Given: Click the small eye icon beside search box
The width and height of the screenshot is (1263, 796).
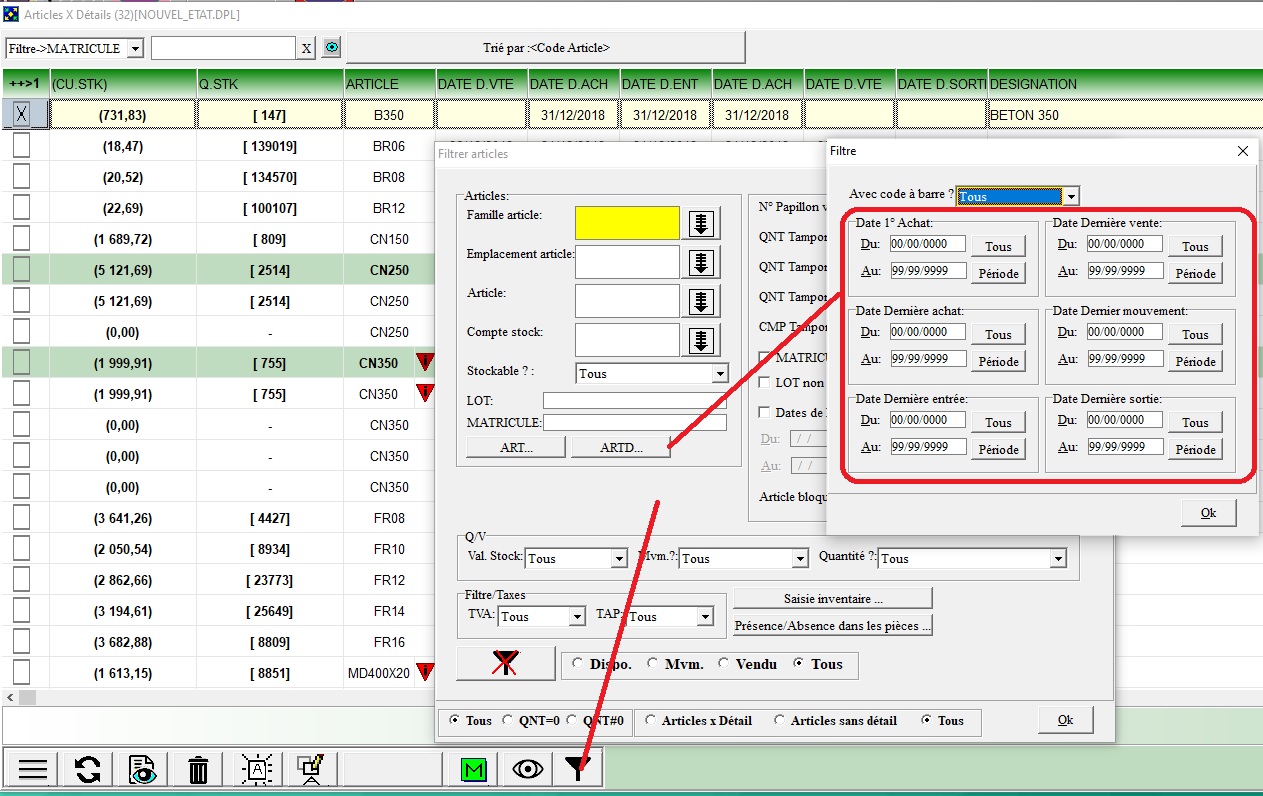Looking at the screenshot, I should coord(331,48).
